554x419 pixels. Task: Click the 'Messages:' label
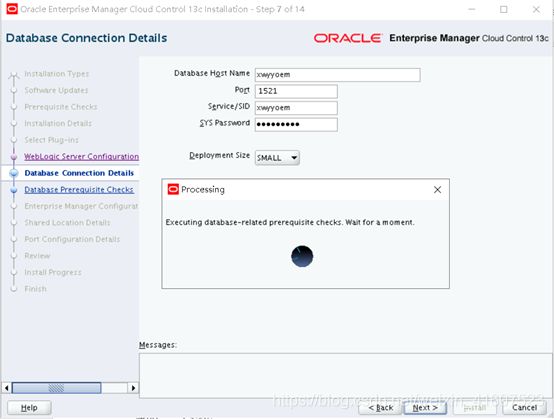(x=158, y=345)
